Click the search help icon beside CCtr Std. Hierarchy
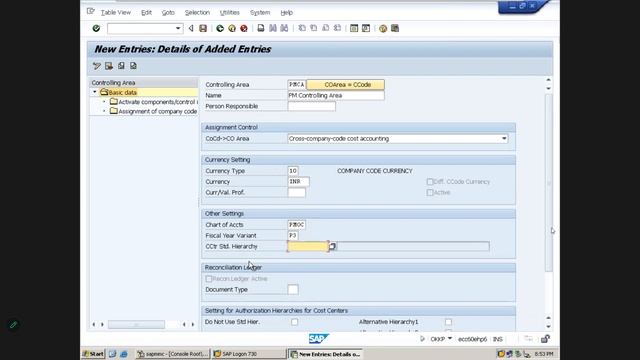Viewport: 640px width, 360px height. pos(332,246)
